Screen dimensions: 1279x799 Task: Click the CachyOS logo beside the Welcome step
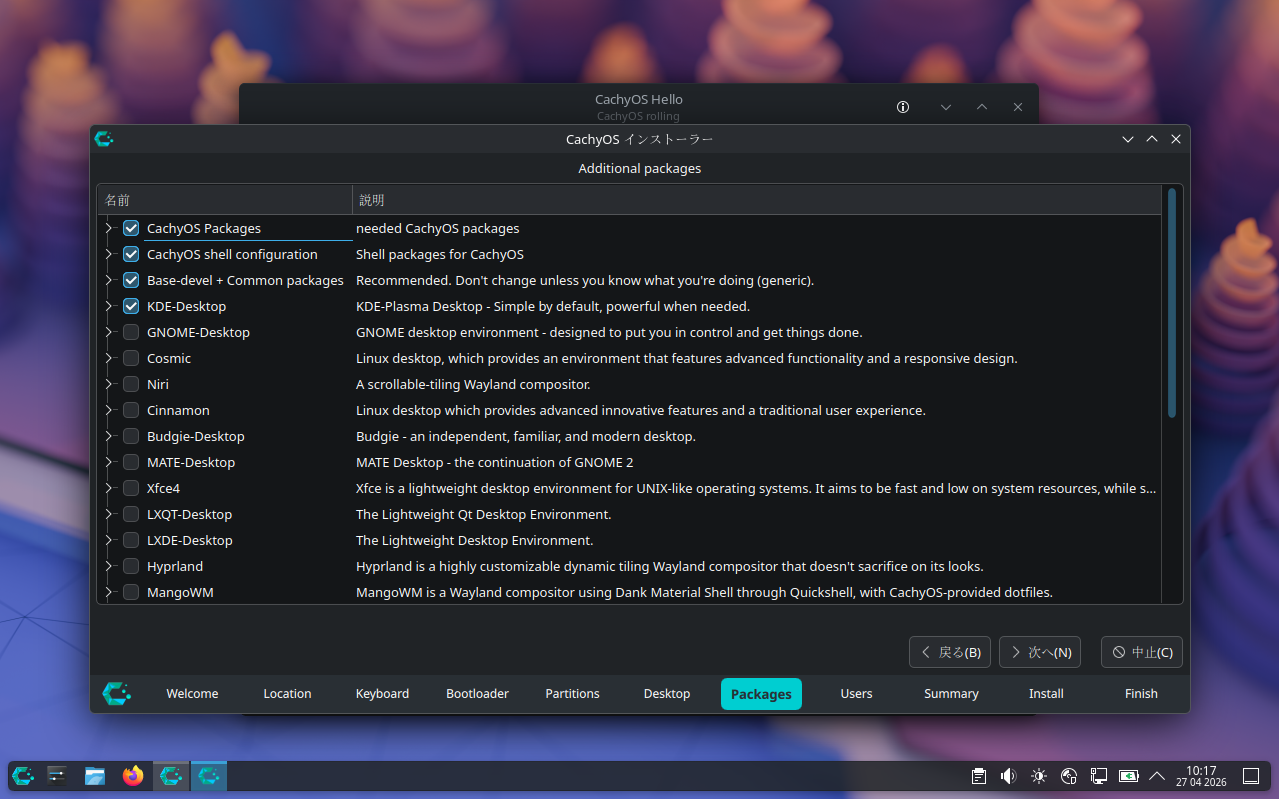point(117,693)
